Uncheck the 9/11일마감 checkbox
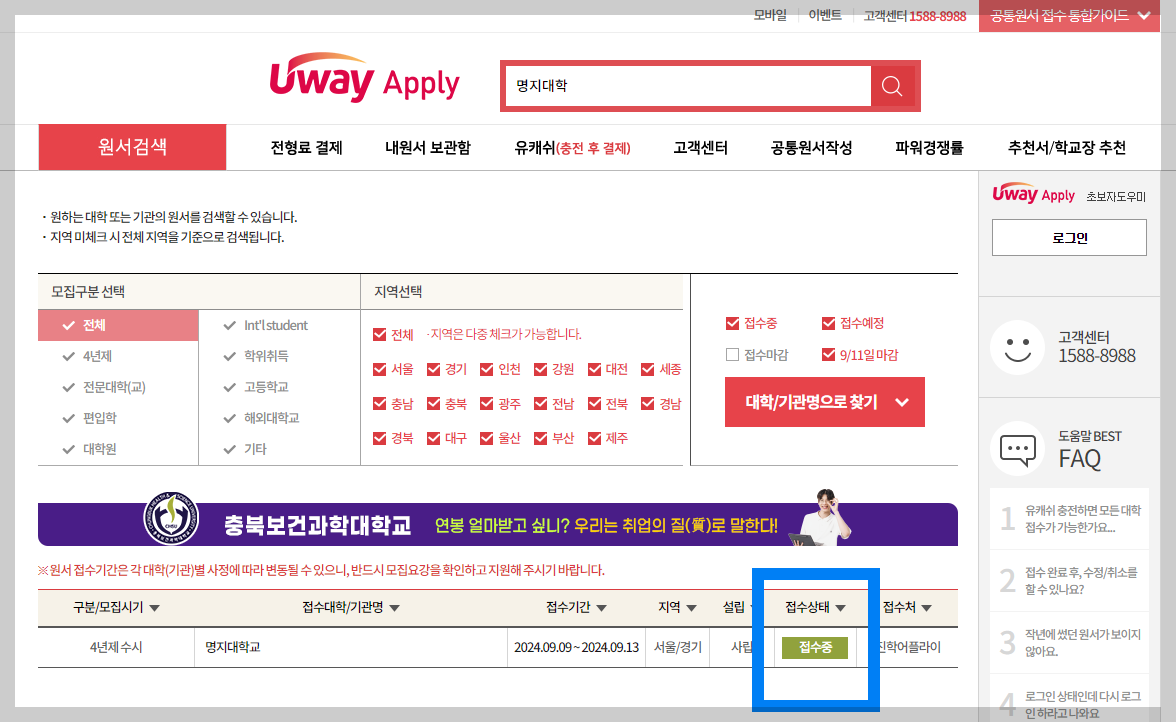 point(829,355)
